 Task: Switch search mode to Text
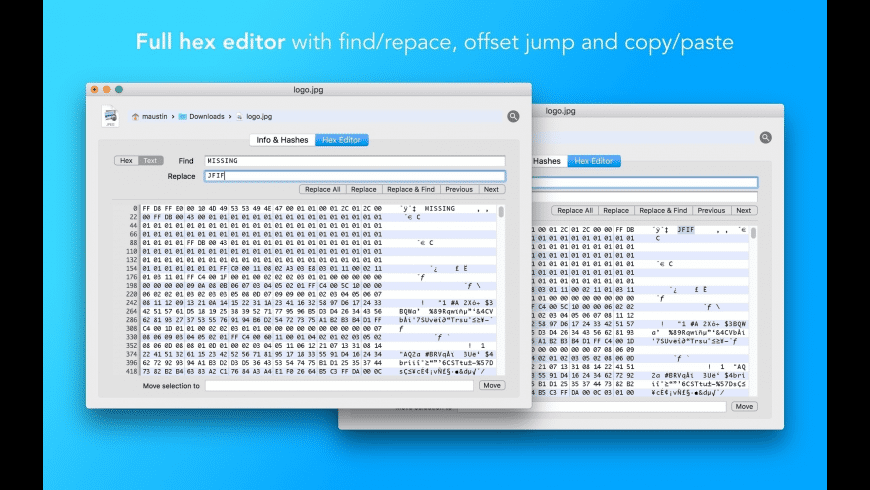(x=150, y=160)
